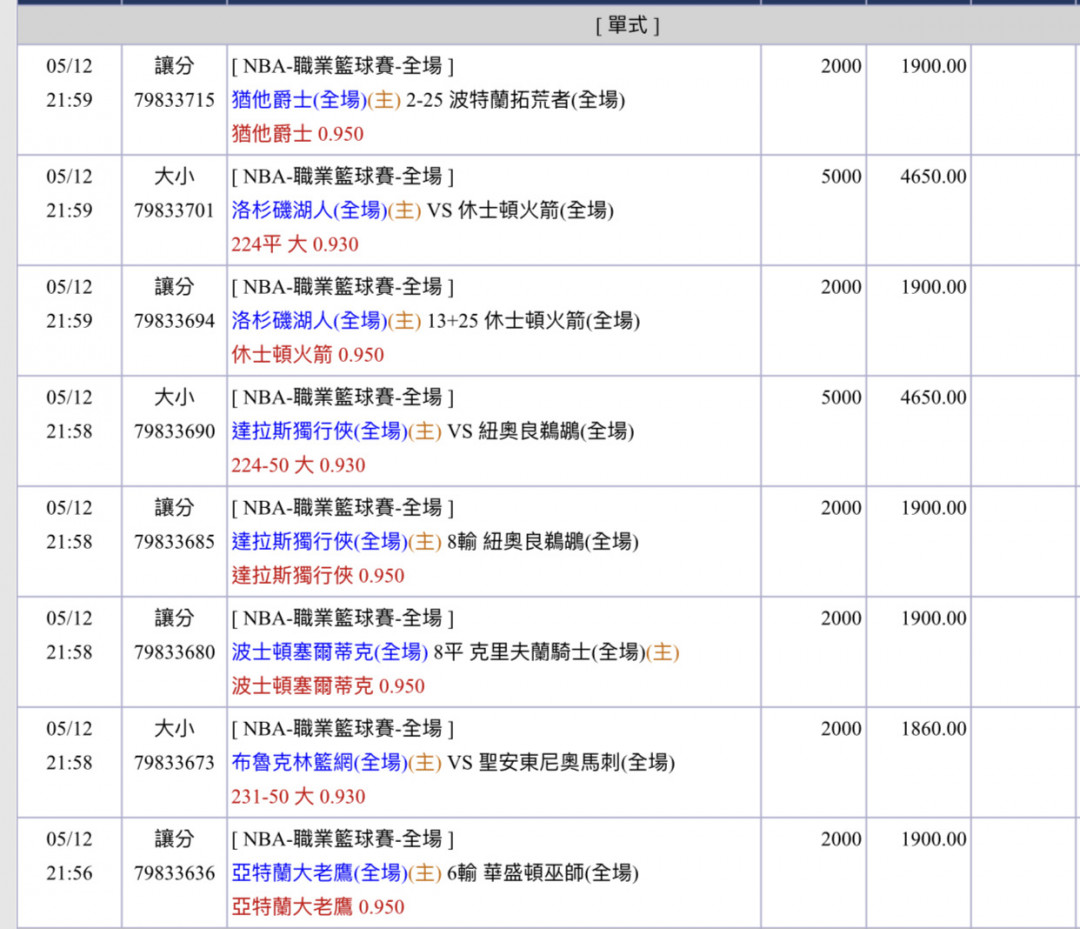This screenshot has width=1080, height=929.
Task: Click 5000 stake in order 79833701 row
Action: [x=841, y=177]
